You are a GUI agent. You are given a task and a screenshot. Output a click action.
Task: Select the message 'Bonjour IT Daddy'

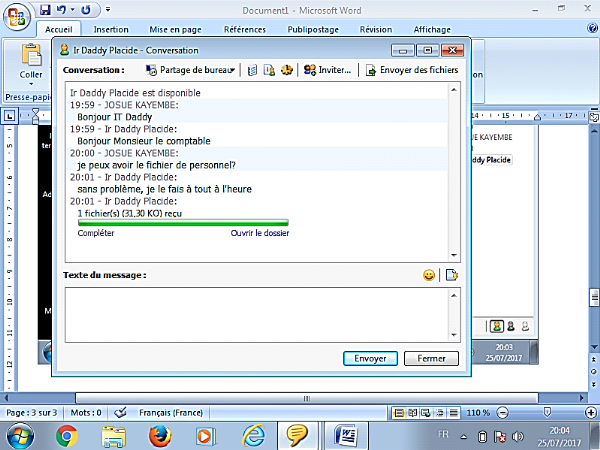click(115, 117)
